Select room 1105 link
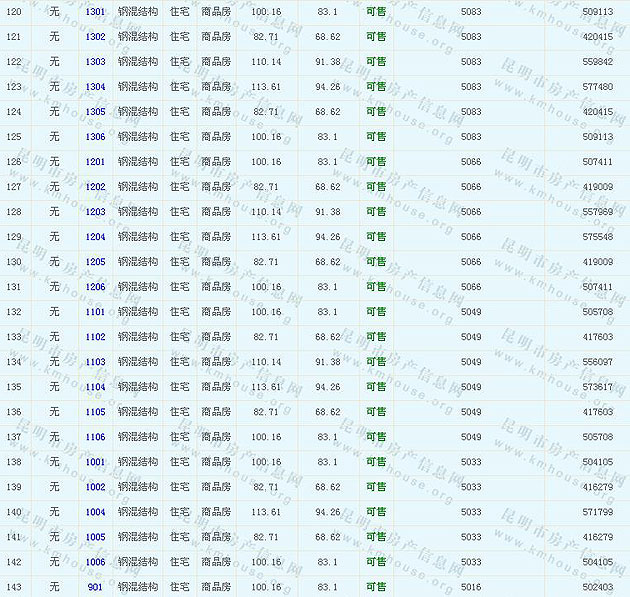This screenshot has height=597, width=630. [95, 412]
